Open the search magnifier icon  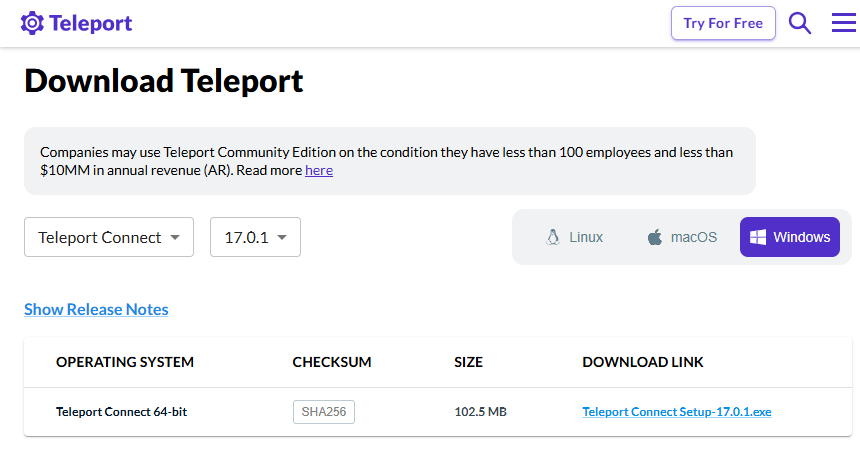[800, 23]
